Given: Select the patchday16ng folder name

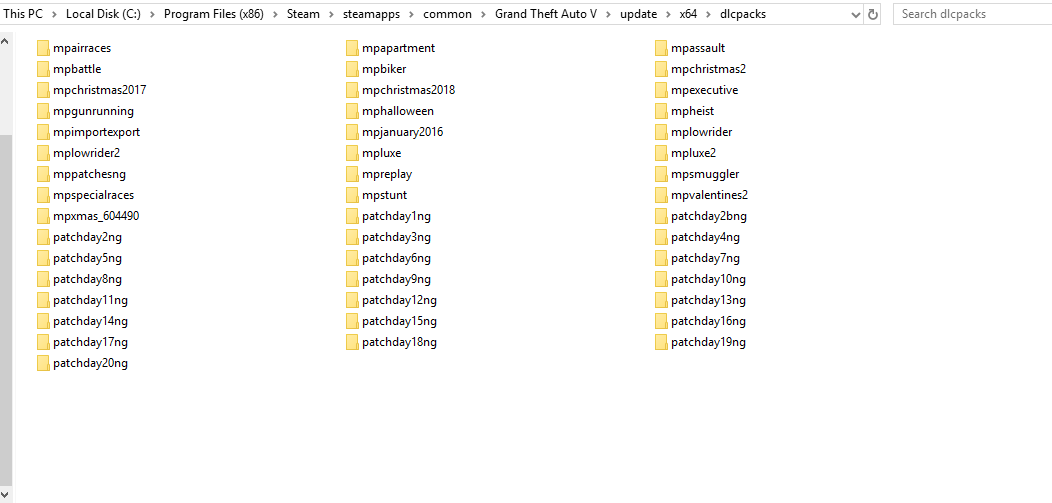Looking at the screenshot, I should tap(708, 321).
